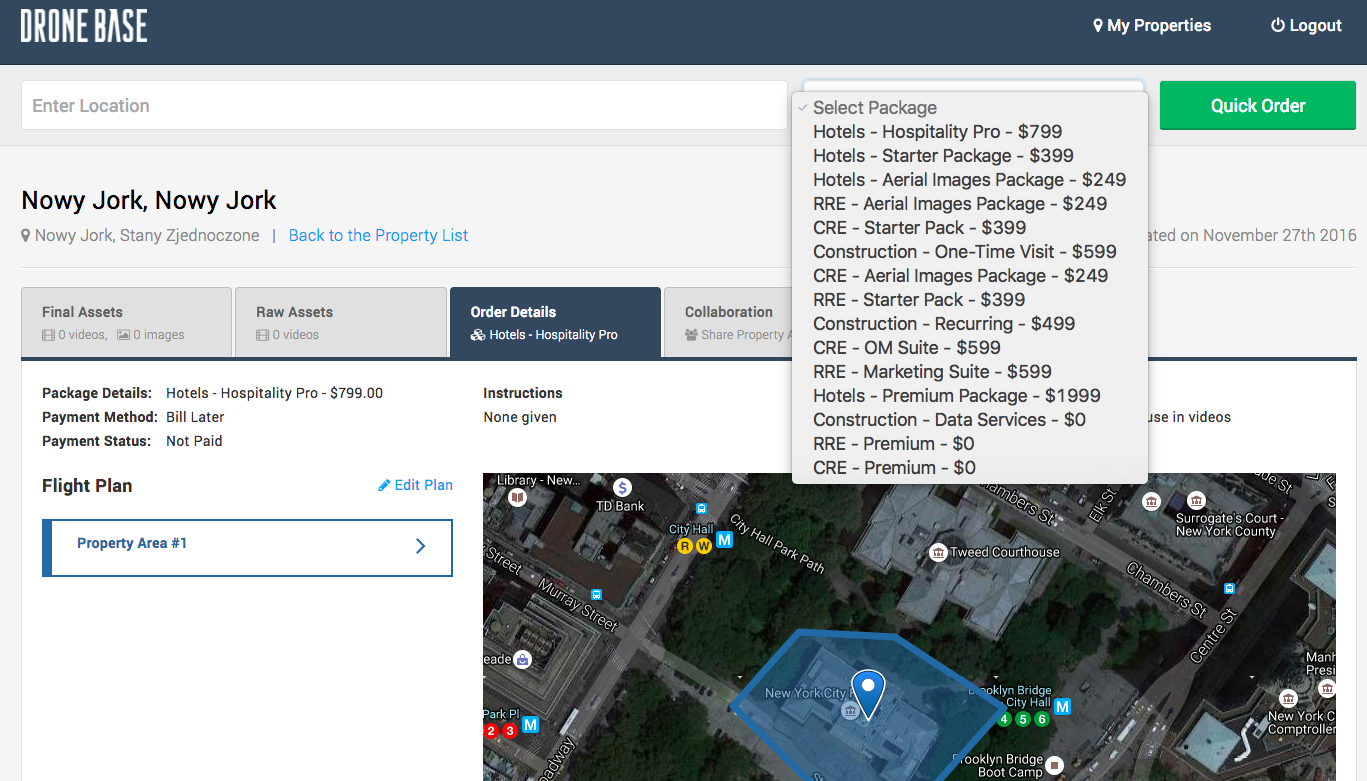Image resolution: width=1367 pixels, height=781 pixels.
Task: Open the Collaboration tab
Action: click(729, 322)
